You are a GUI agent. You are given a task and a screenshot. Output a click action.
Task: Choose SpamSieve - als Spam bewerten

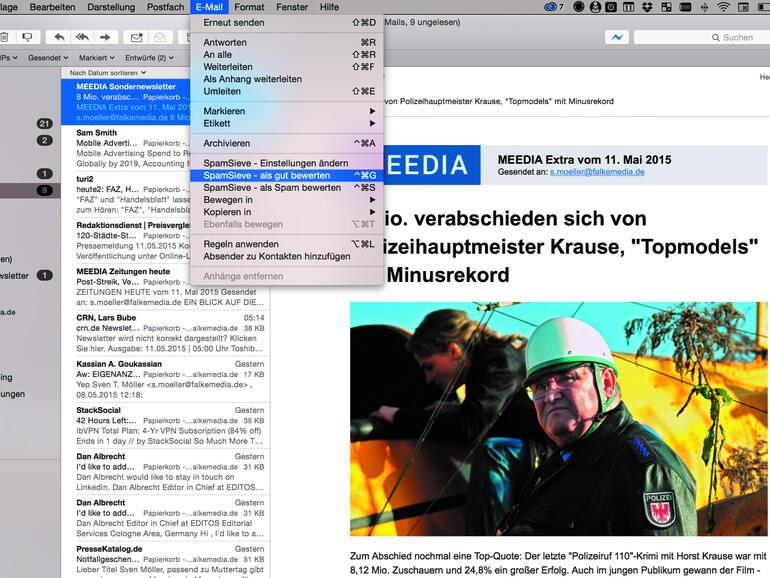click(286, 188)
